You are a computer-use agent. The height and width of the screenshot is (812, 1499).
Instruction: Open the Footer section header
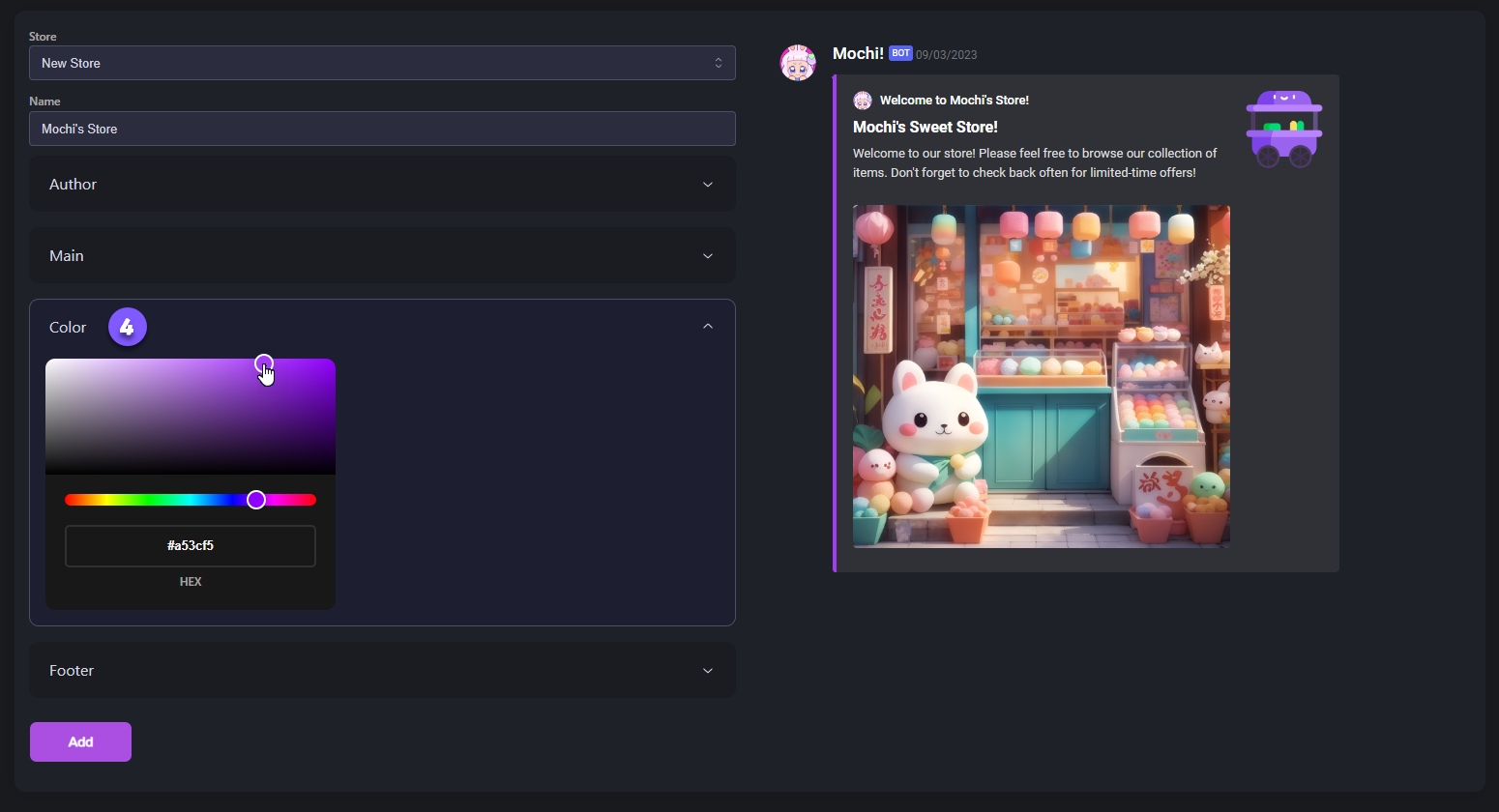click(382, 671)
